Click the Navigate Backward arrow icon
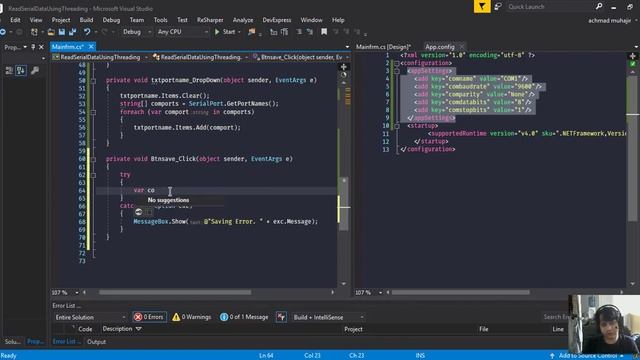The height and width of the screenshot is (360, 640). pos(3,32)
